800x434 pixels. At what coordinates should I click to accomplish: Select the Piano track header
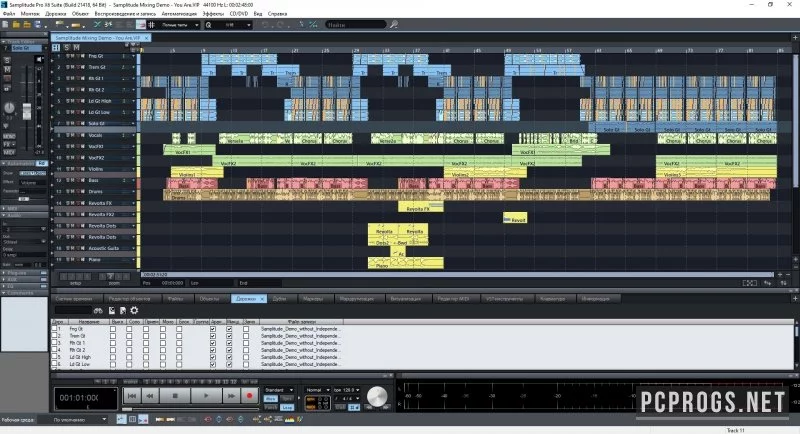click(94, 260)
